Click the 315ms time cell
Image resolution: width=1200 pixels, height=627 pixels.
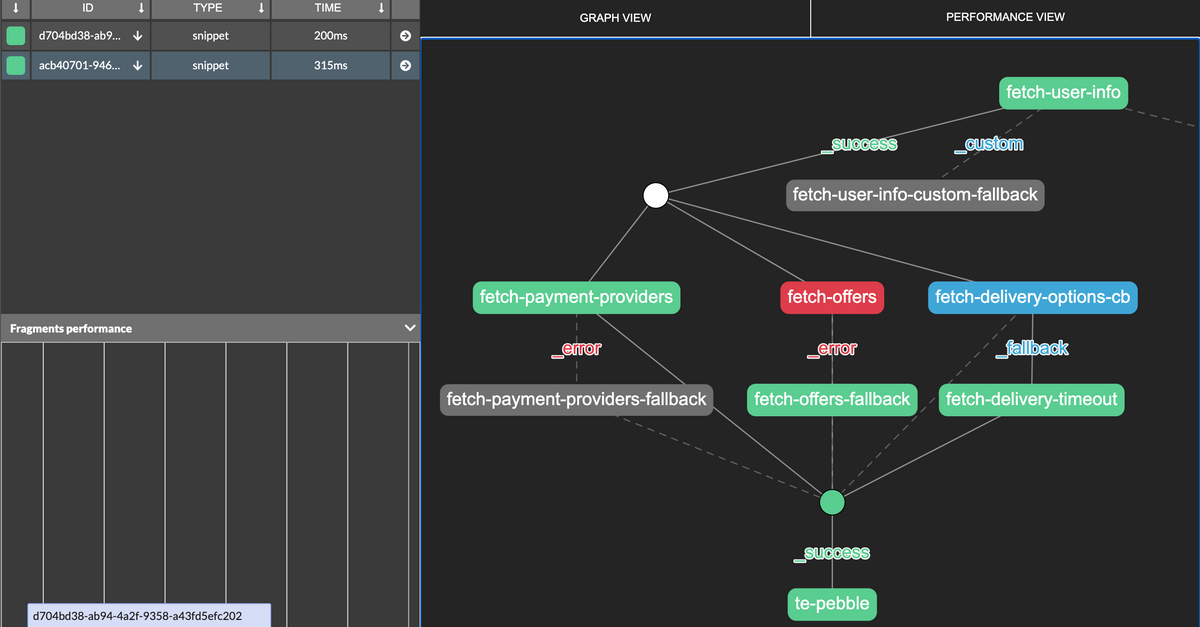tap(331, 66)
